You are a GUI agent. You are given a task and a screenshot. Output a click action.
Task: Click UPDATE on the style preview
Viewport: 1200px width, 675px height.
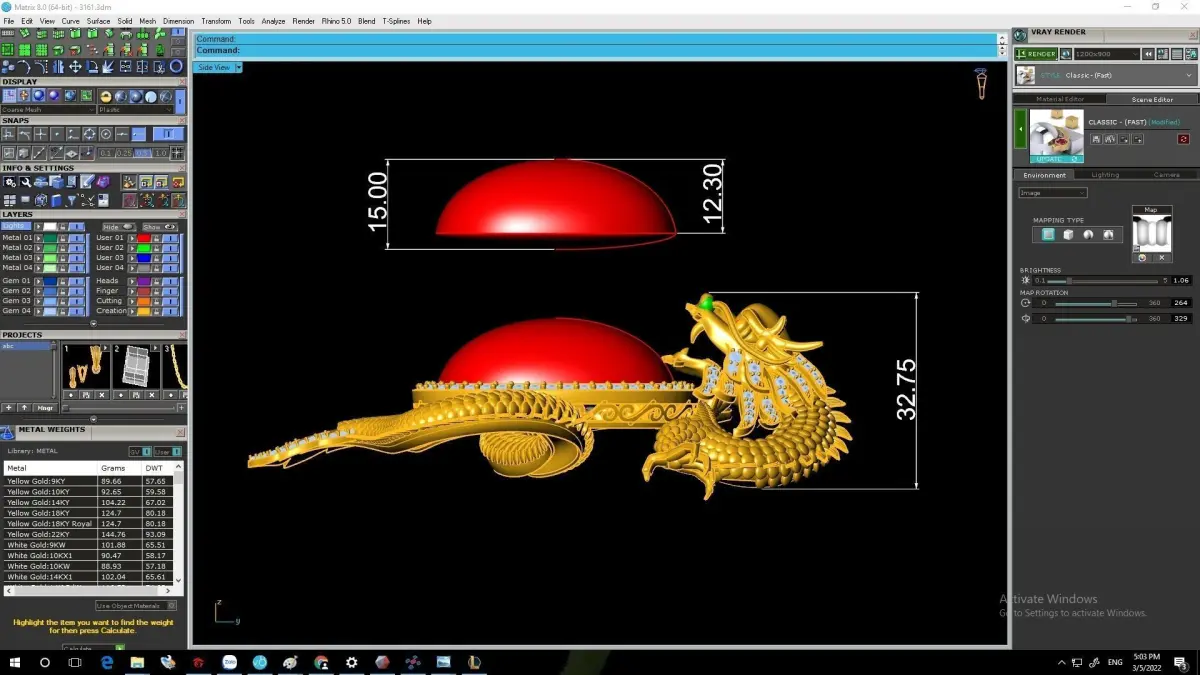click(1057, 159)
